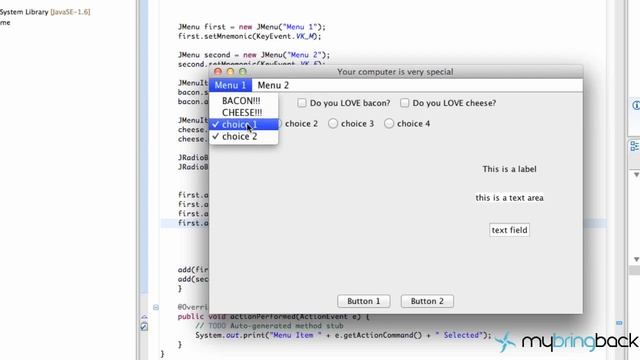The image size is (640, 360).
Task: Click the first.setMnemonic(KeyEvent.VK_M) code line
Action: (249, 36)
